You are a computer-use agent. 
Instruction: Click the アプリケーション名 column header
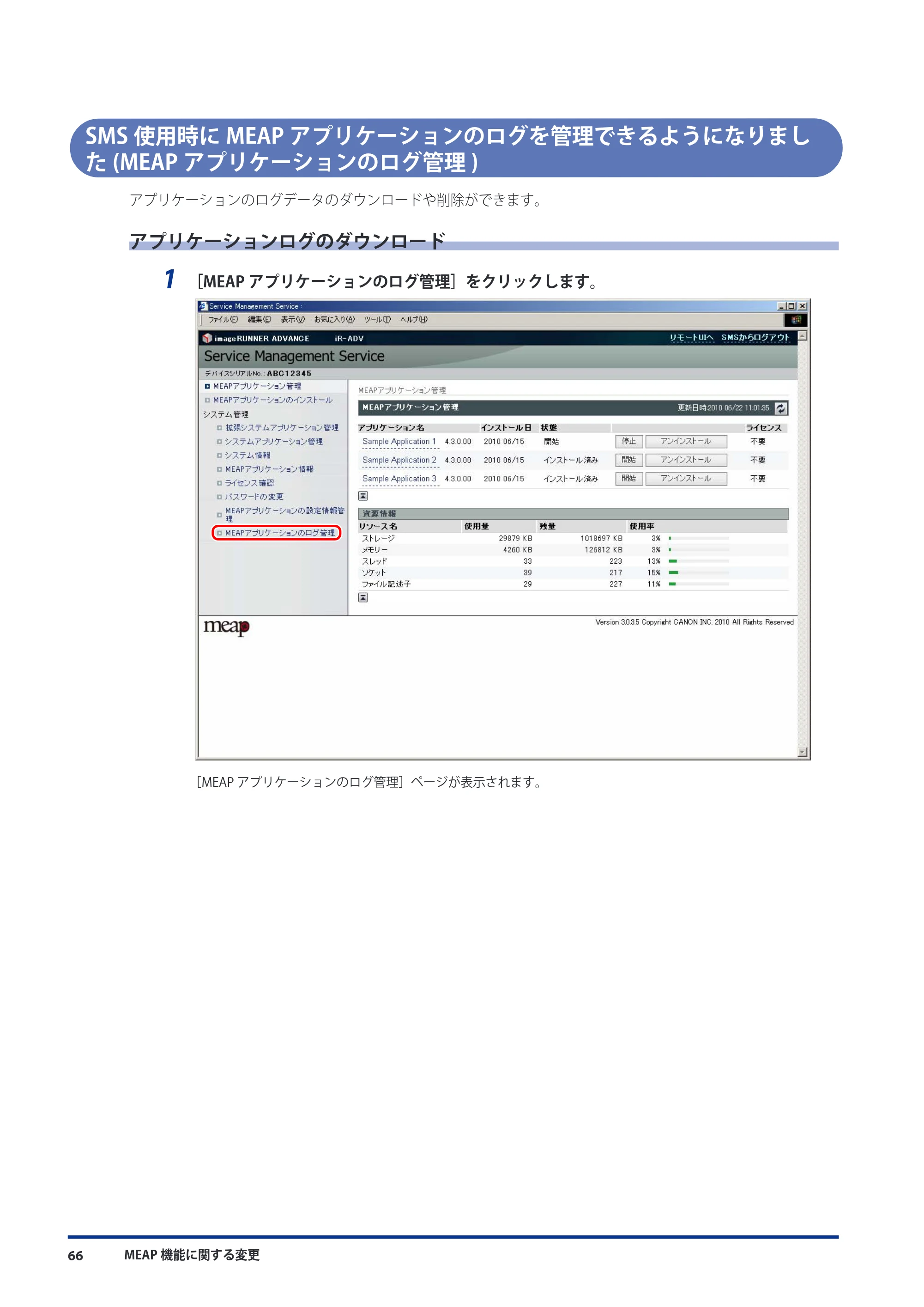[x=392, y=427]
